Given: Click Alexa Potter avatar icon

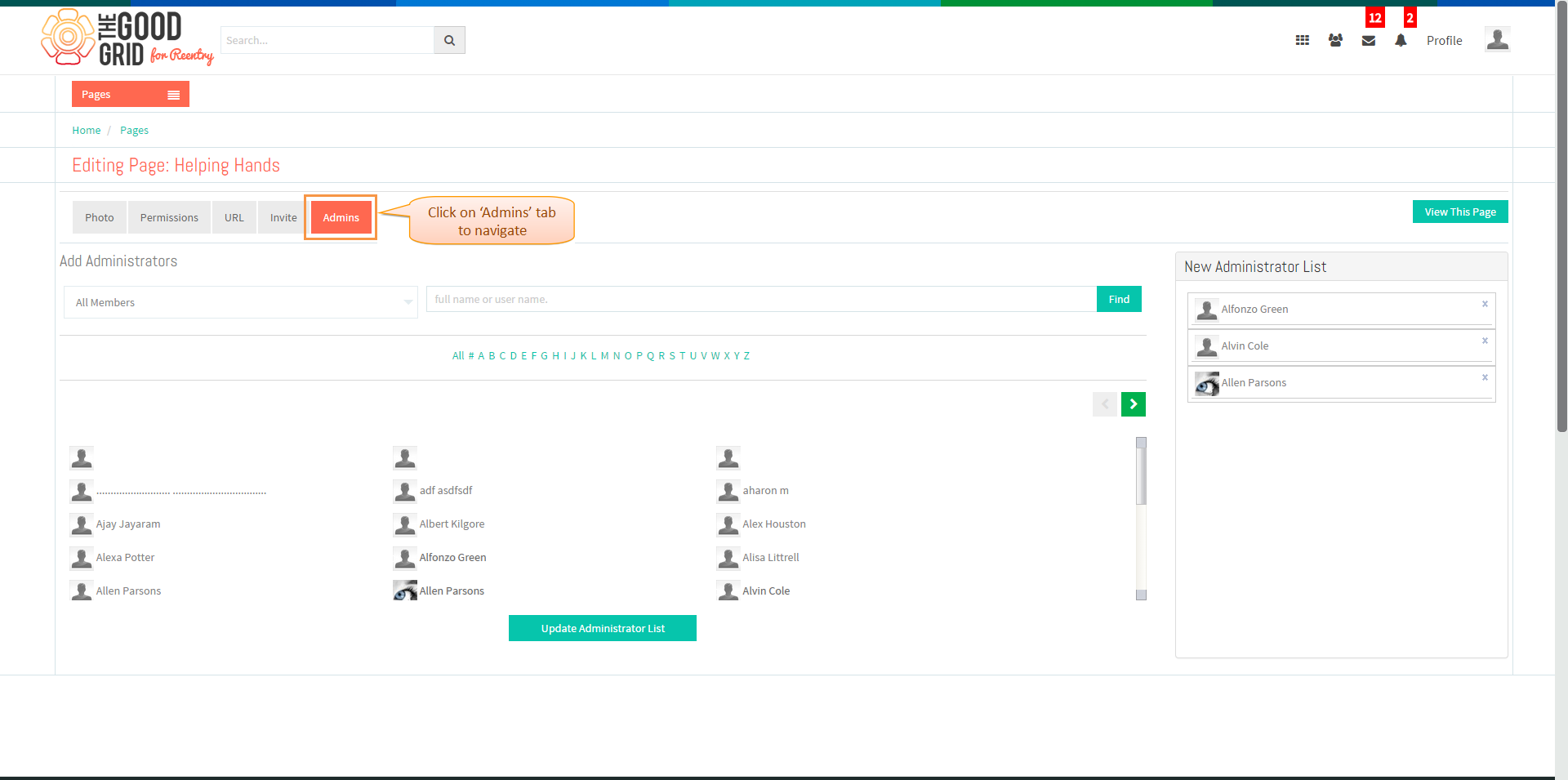Looking at the screenshot, I should pos(82,557).
